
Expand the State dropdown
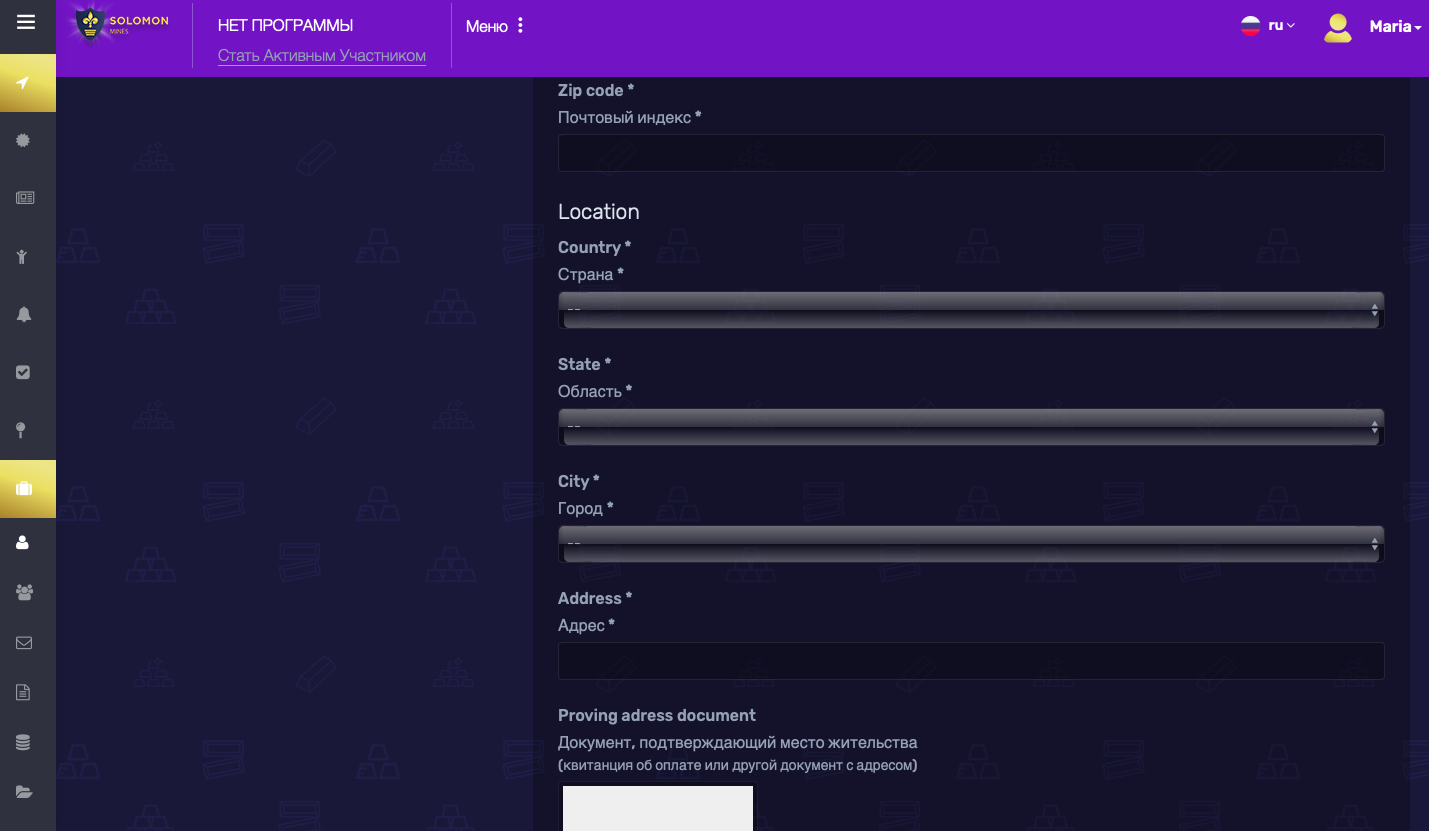click(970, 427)
